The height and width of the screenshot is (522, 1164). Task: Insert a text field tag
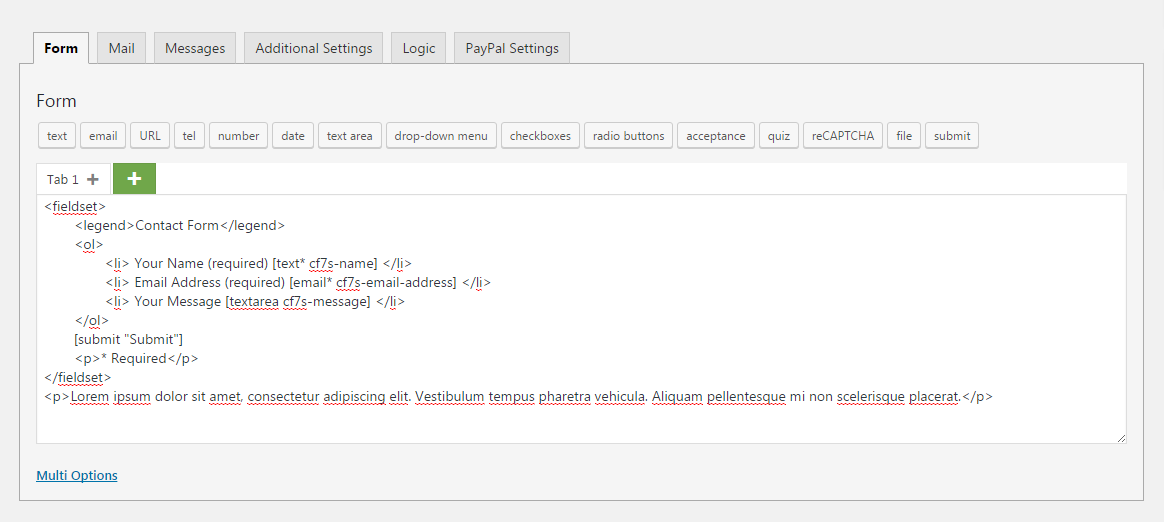57,136
